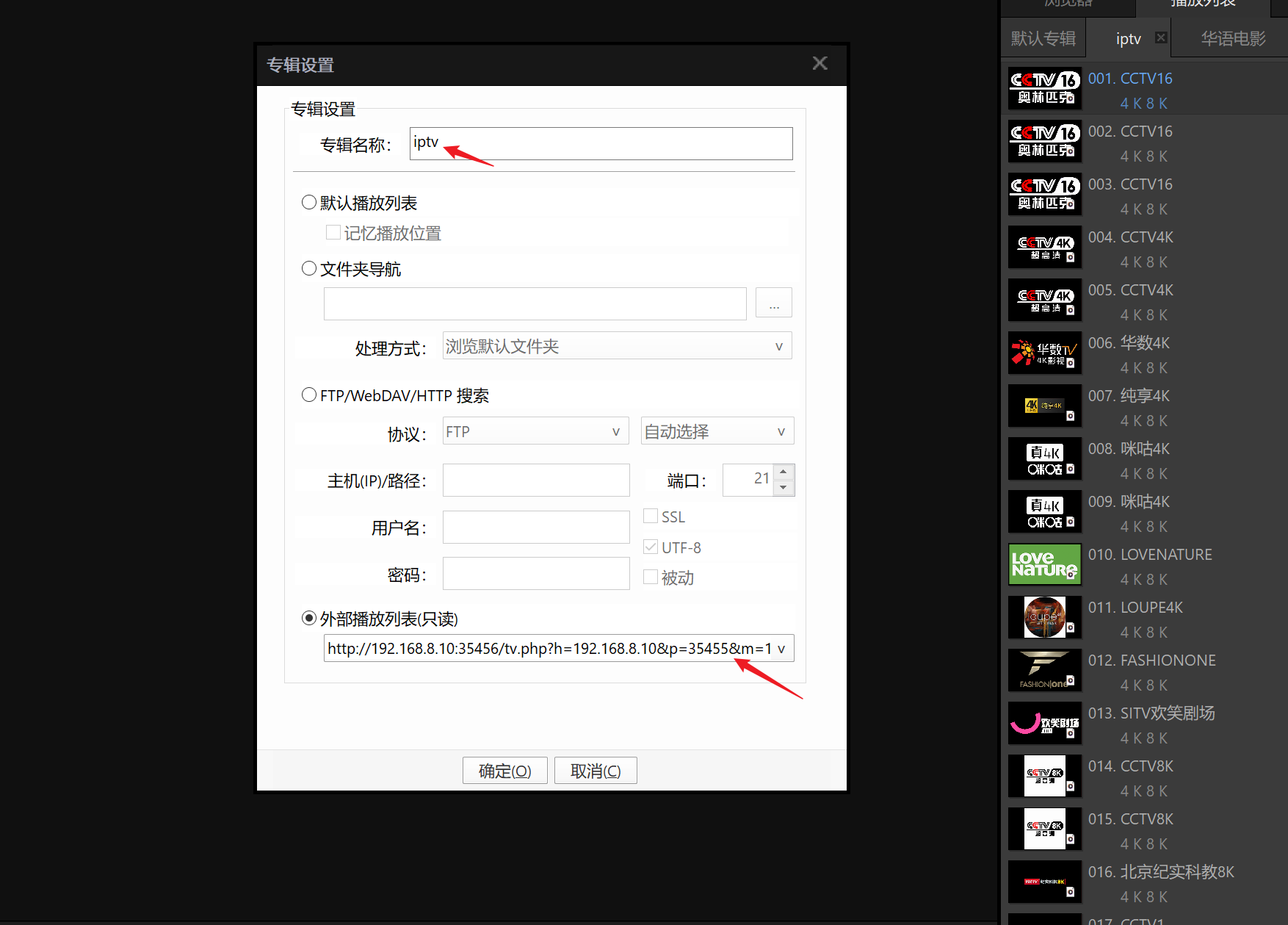The width and height of the screenshot is (1288, 925).
Task: Select playlist entry 011. LOUPE4K
Action: click(x=1146, y=618)
